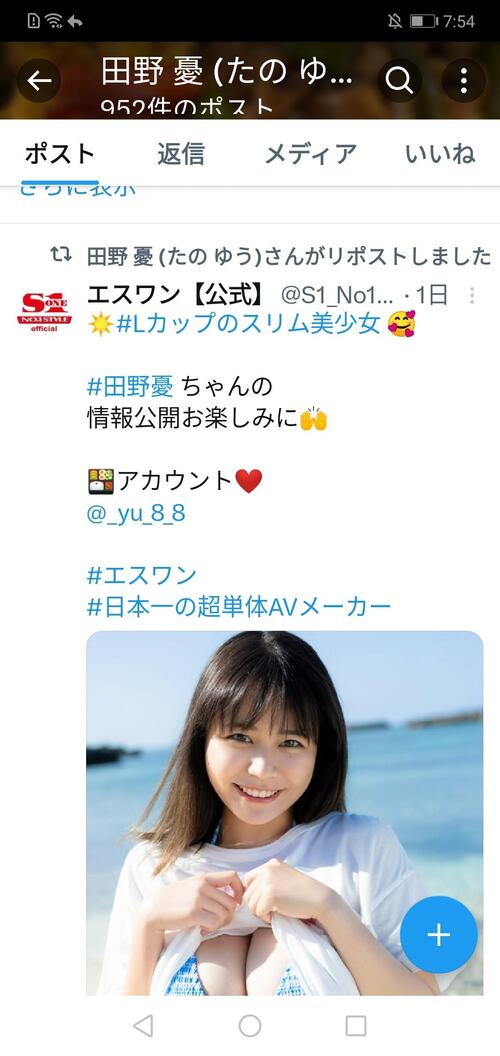Screen dimensions: 500x1056
Task: Tap the Android back navigation triangle
Action: 143,1026
